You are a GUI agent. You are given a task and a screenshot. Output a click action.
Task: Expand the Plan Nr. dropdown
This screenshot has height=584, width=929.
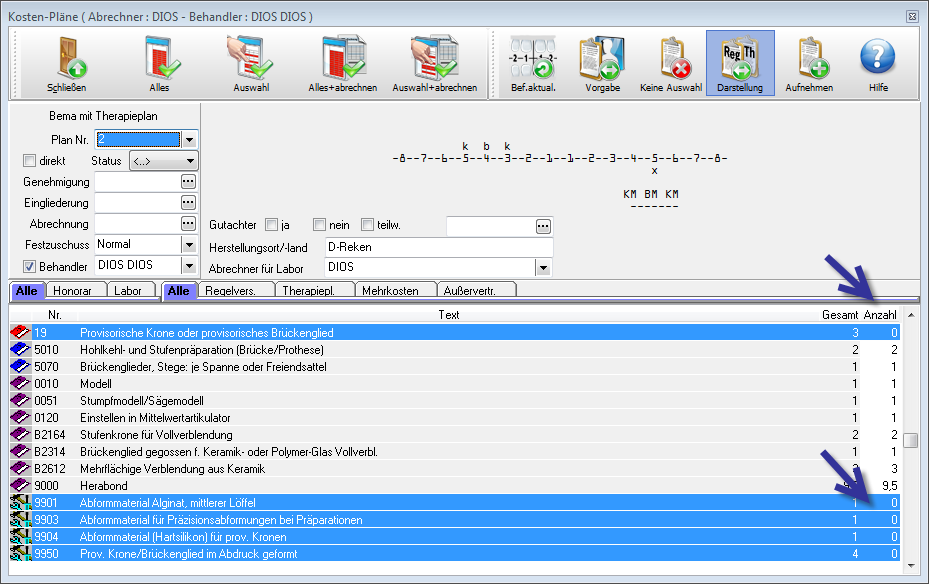[x=190, y=140]
